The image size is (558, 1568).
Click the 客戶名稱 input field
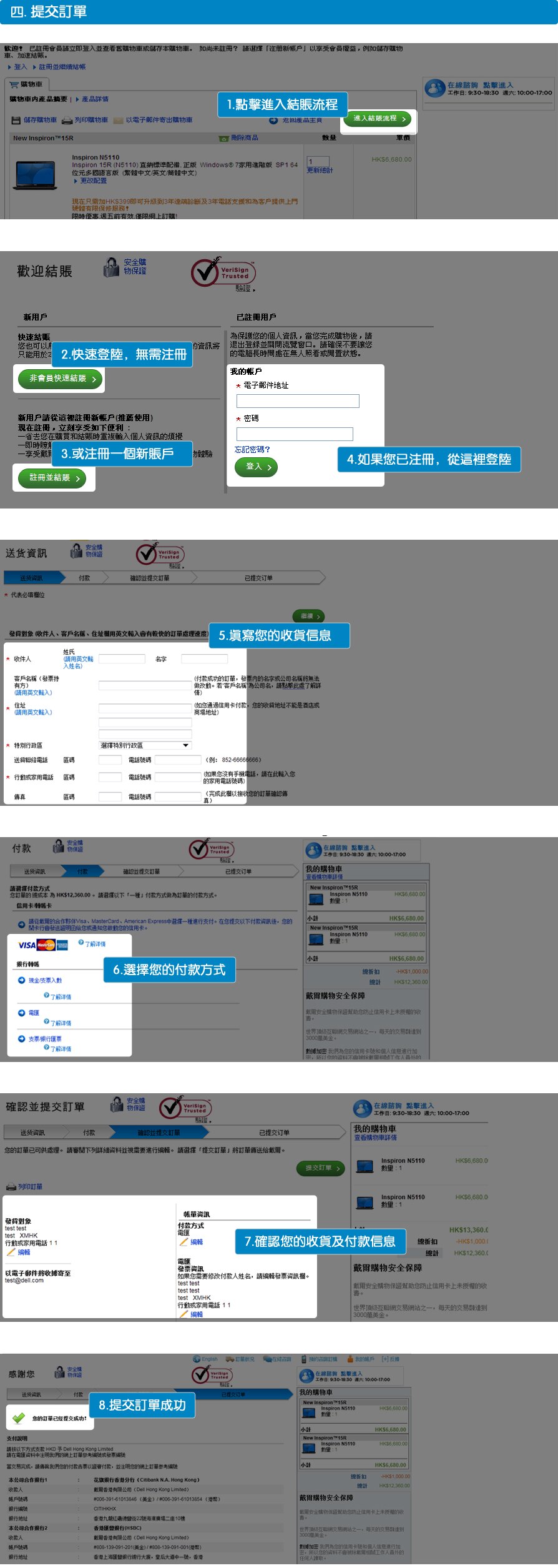[145, 685]
